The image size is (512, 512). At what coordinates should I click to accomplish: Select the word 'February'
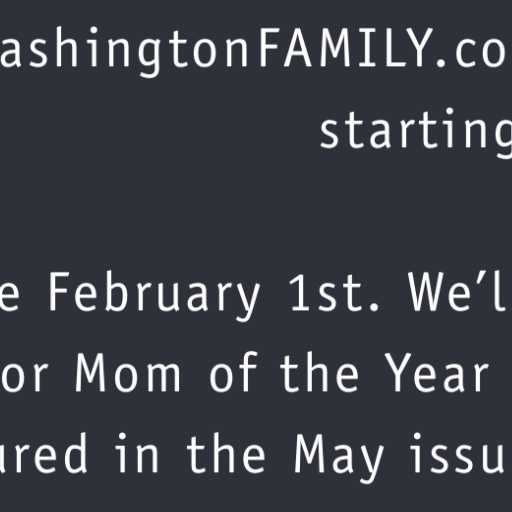coord(154,296)
